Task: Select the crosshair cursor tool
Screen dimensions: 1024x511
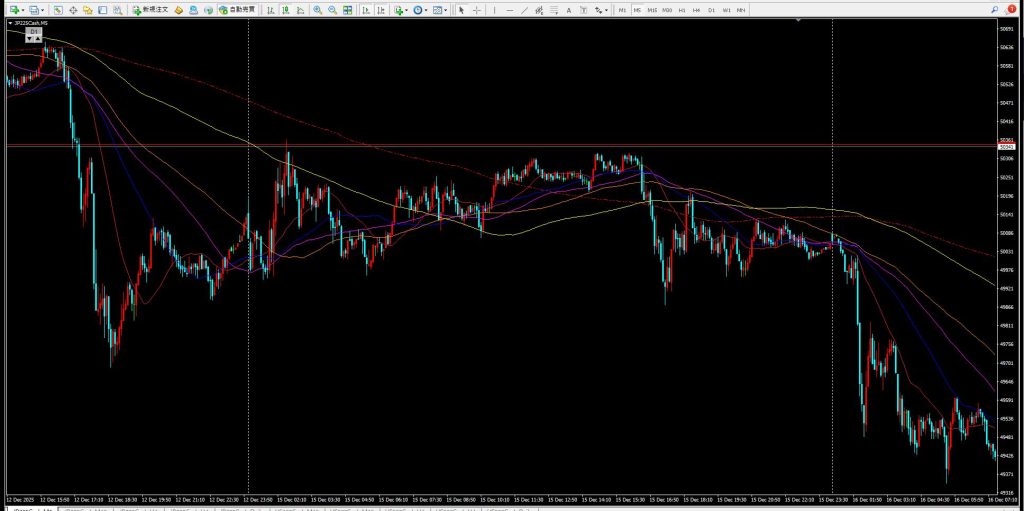Action: tap(476, 10)
